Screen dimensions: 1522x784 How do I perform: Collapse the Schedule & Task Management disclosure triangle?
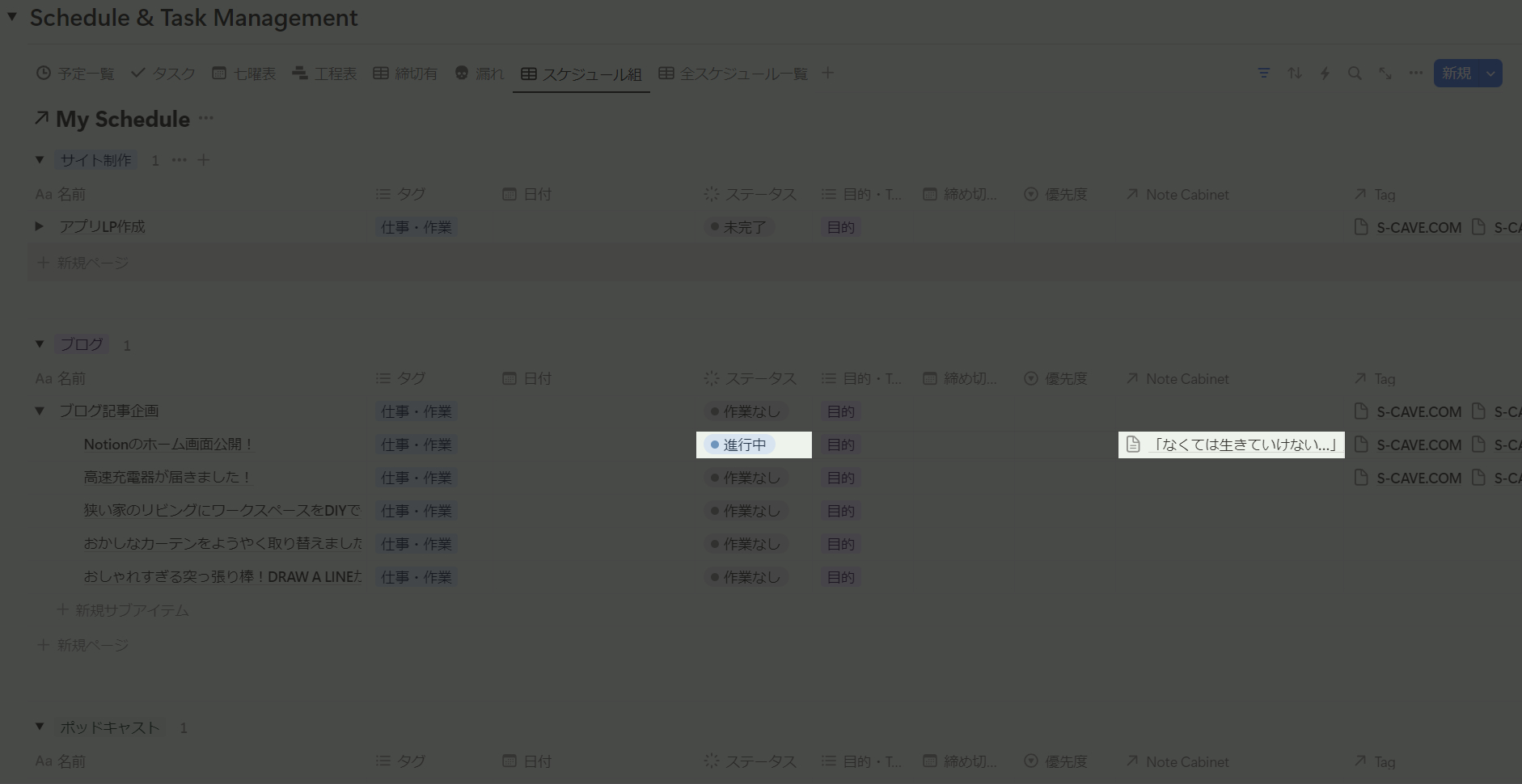point(11,16)
